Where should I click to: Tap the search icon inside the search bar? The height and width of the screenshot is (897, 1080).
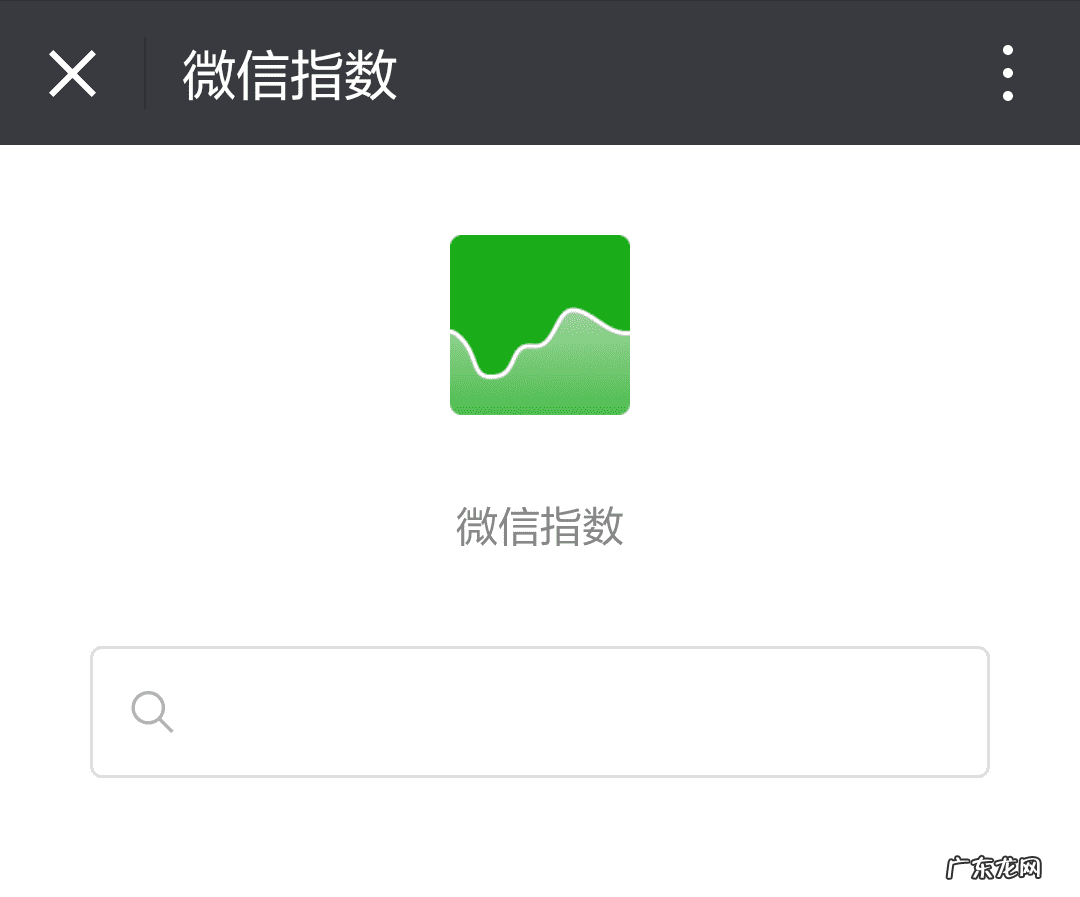[x=152, y=711]
